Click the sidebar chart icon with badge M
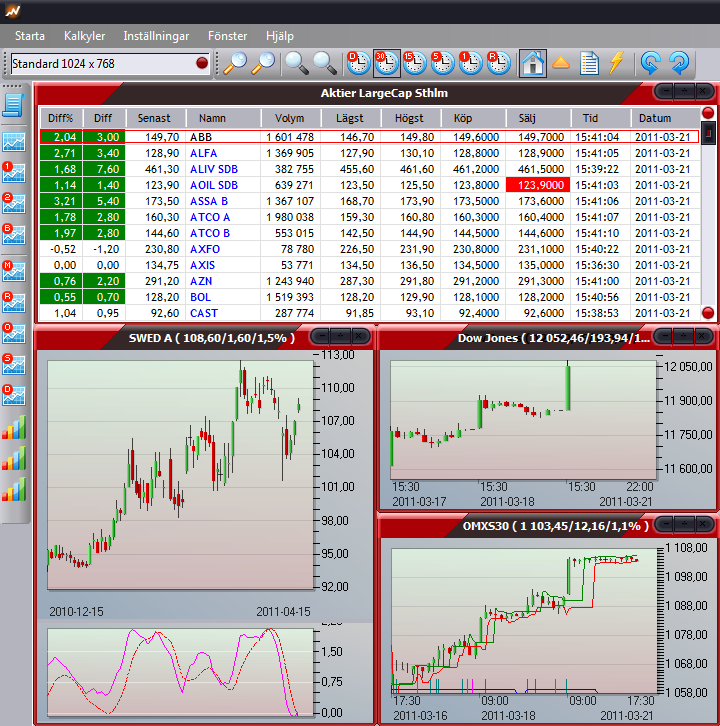 point(14,271)
